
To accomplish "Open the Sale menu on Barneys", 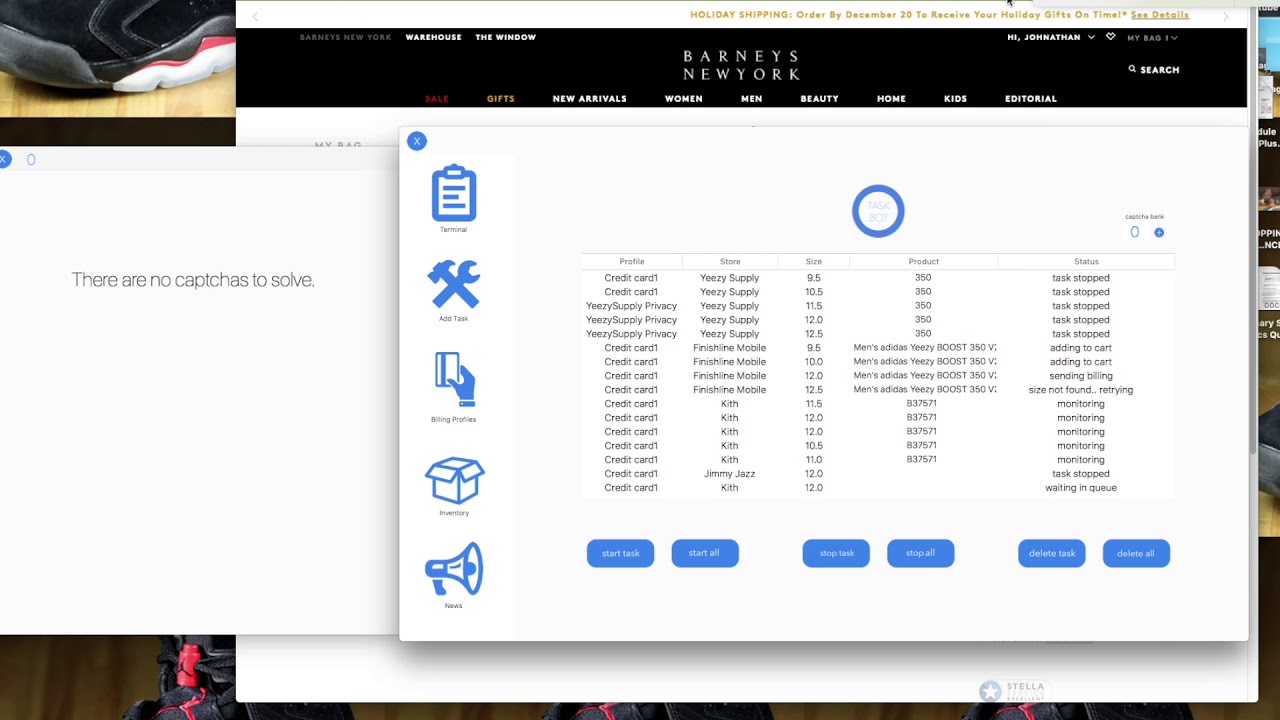I will pos(437,99).
